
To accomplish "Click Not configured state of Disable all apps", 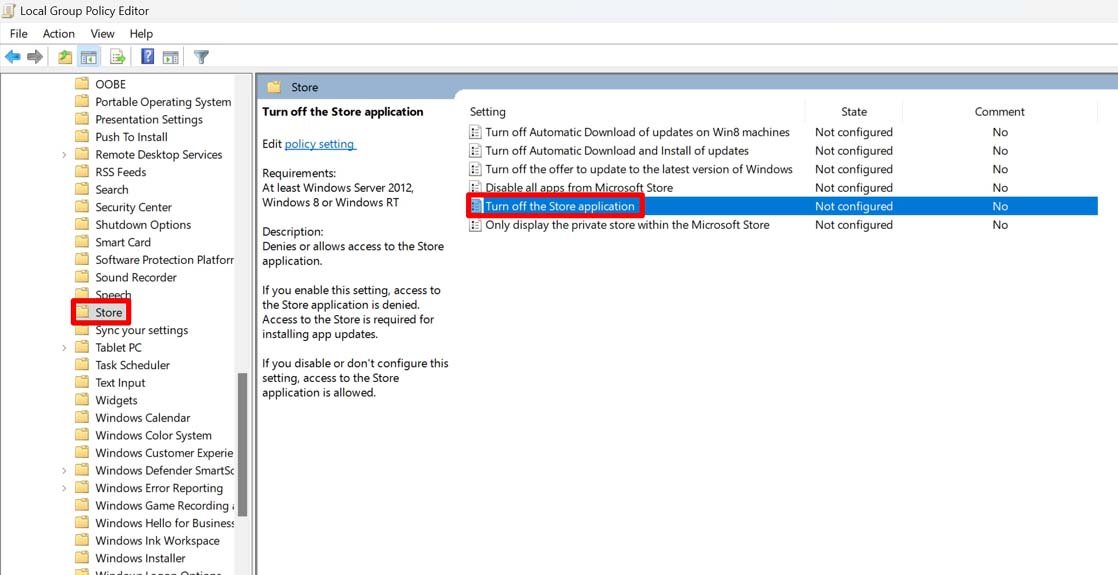I will coord(853,188).
